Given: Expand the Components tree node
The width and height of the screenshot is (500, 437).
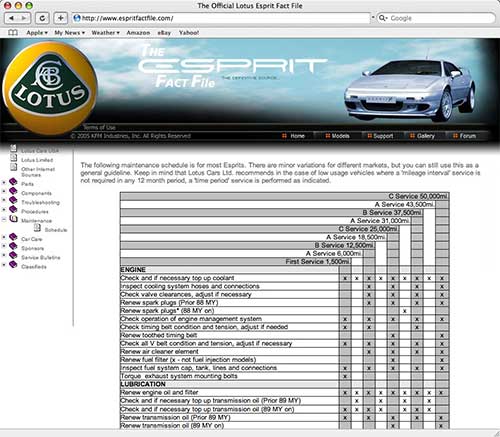Looking at the screenshot, I should 4,192.
